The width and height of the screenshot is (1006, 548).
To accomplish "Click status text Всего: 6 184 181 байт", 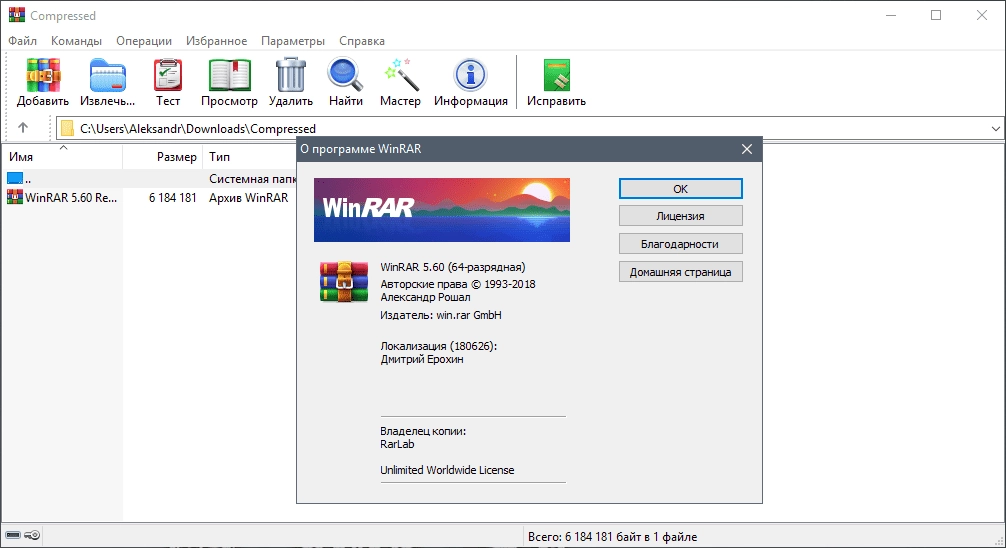I will point(612,536).
